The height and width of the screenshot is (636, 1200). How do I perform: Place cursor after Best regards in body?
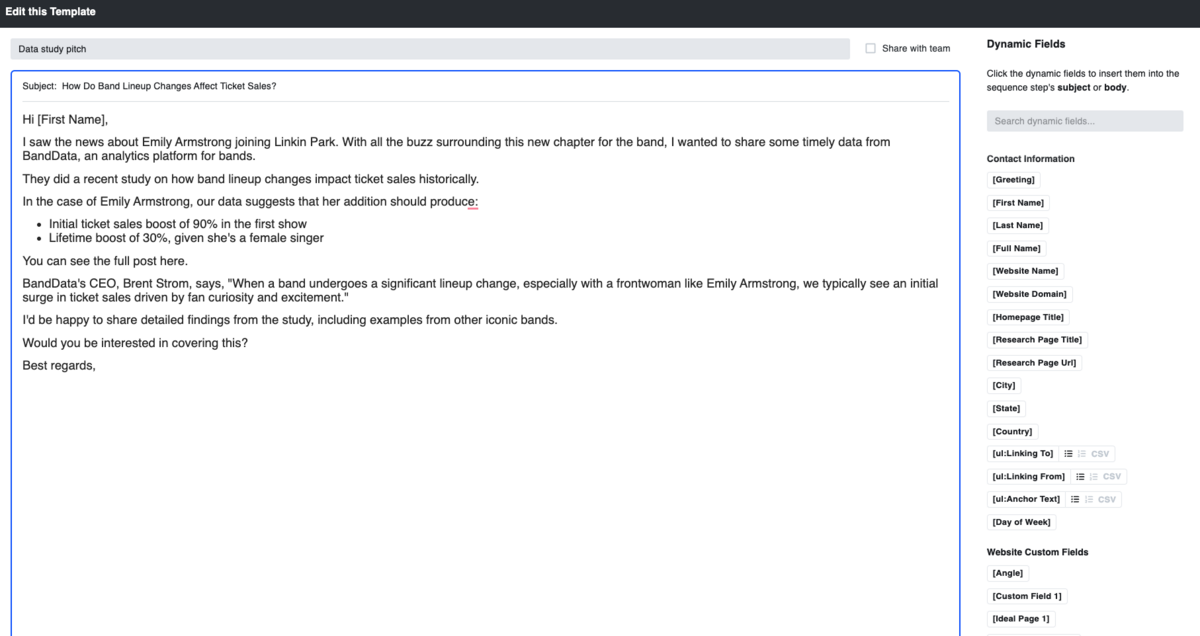(97, 365)
